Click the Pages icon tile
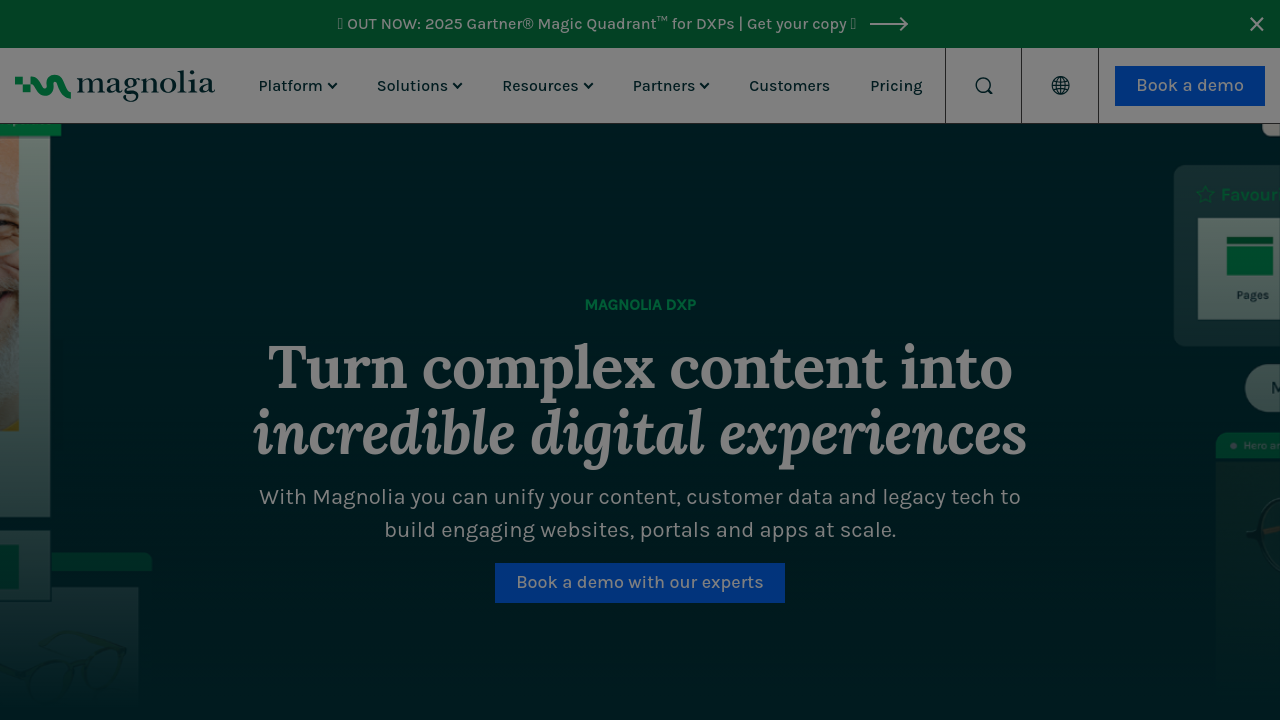Image resolution: width=1280 pixels, height=720 pixels. (x=1249, y=267)
